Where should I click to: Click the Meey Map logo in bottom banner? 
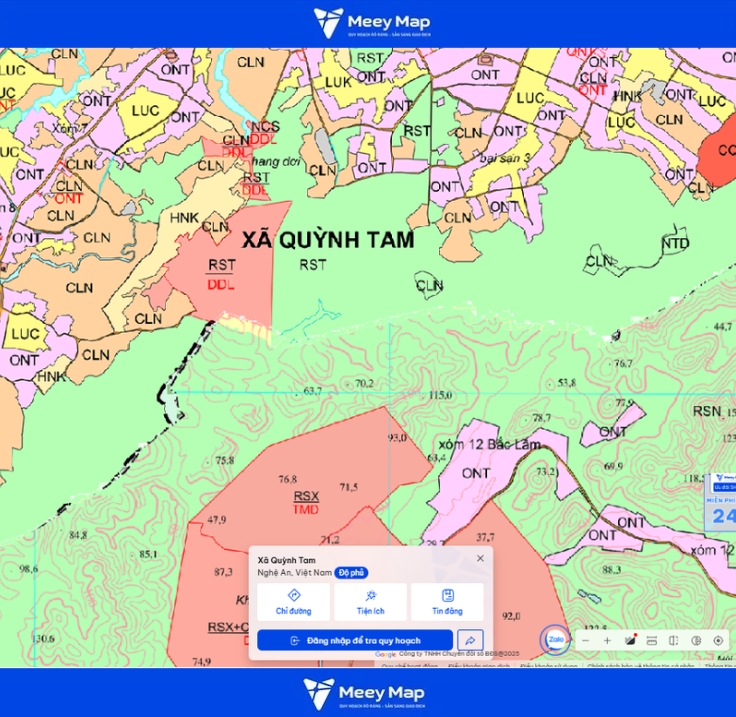coord(364,693)
